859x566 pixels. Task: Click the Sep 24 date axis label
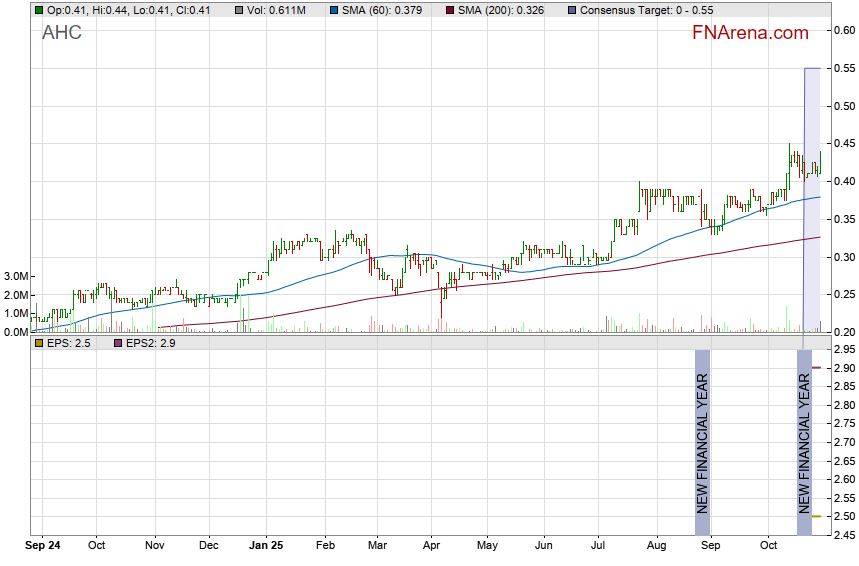42,547
